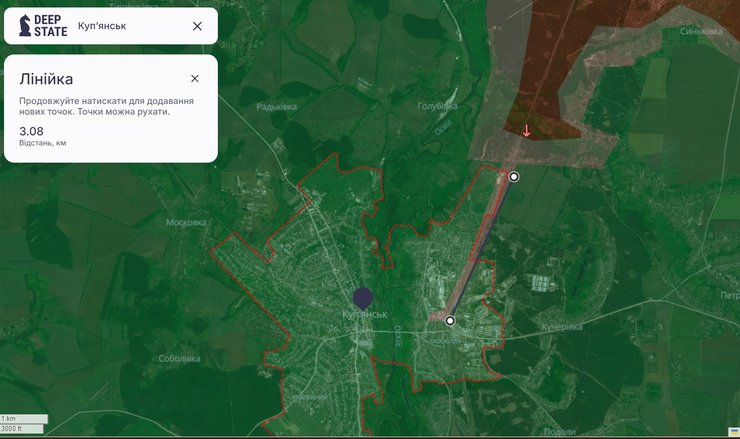The image size is (740, 439).
Task: Click the Кучерівка village label
Action: [x=562, y=327]
